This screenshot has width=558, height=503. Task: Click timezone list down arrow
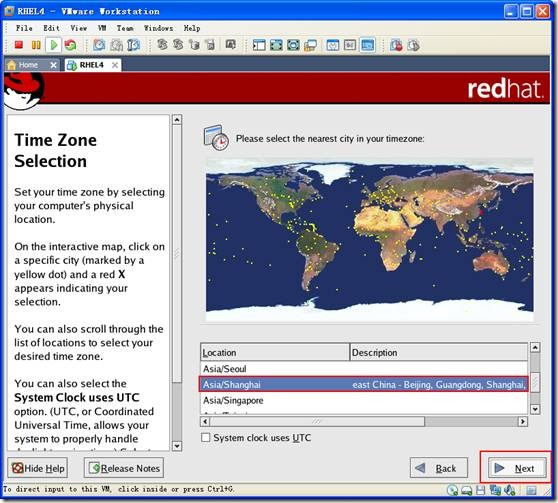click(x=535, y=409)
